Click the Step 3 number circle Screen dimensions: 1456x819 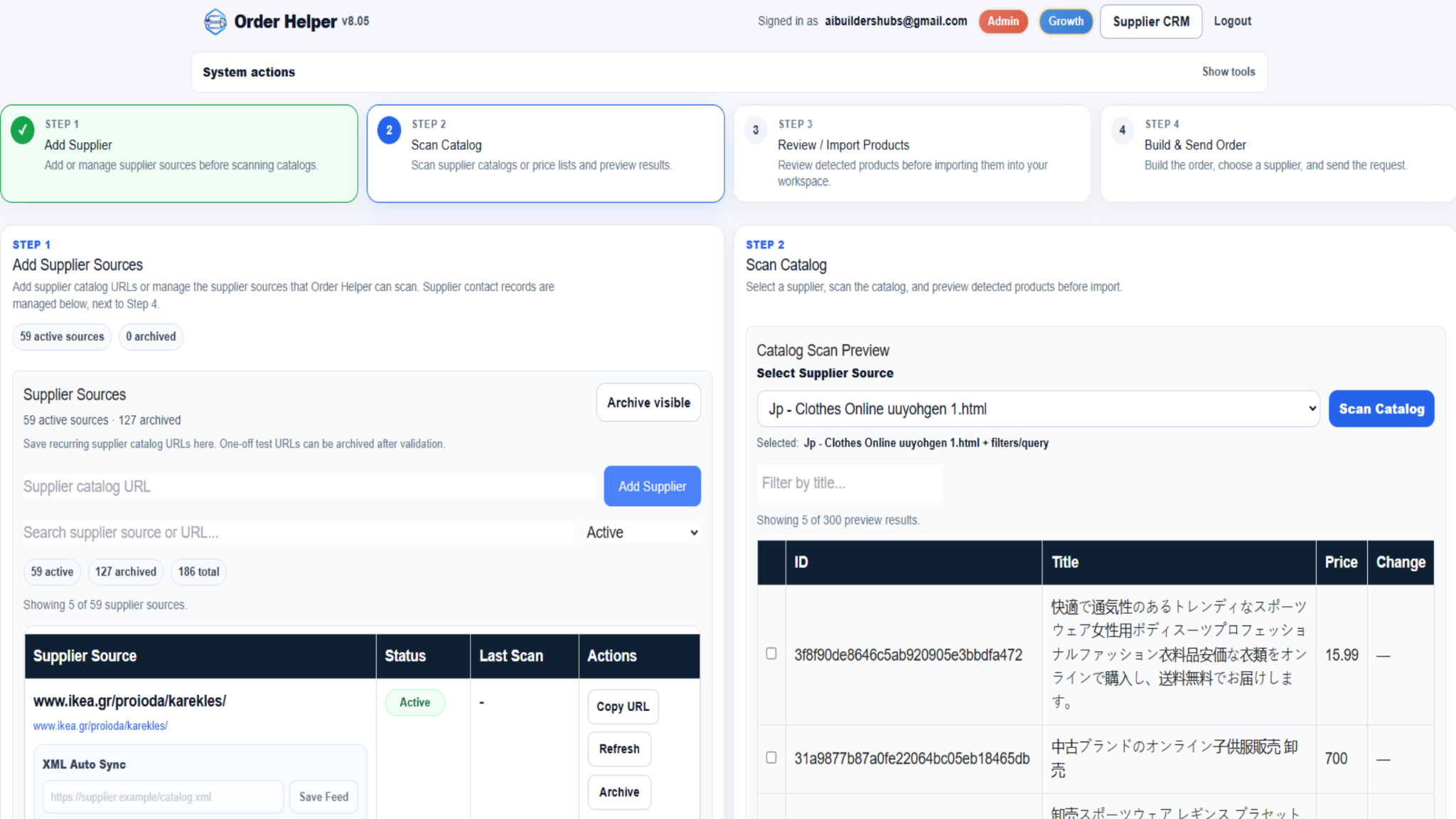756,130
